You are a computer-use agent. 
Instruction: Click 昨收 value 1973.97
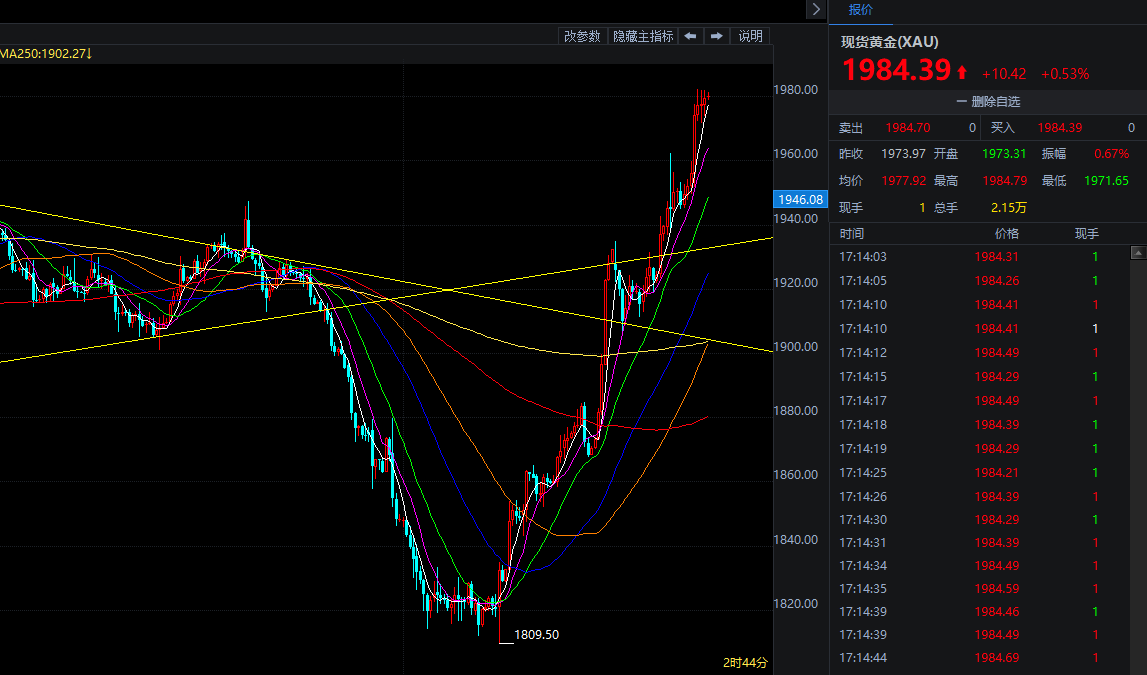pyautogui.click(x=903, y=154)
